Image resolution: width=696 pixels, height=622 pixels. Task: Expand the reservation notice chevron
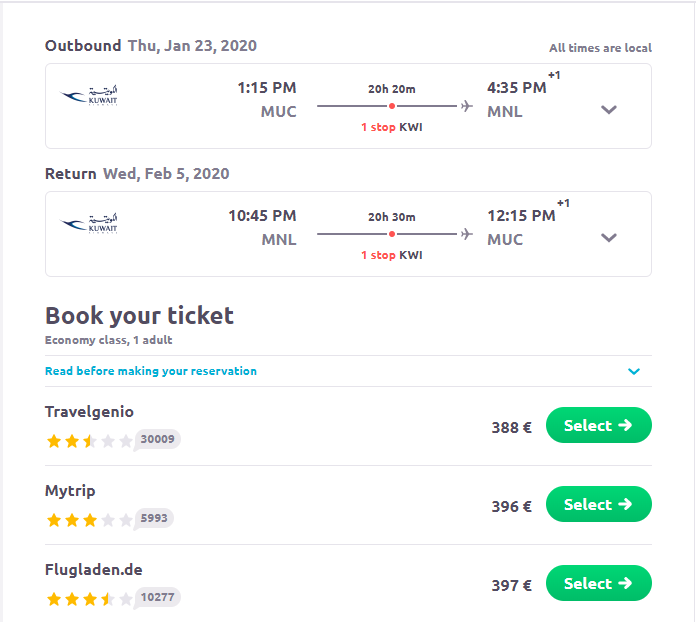click(633, 371)
